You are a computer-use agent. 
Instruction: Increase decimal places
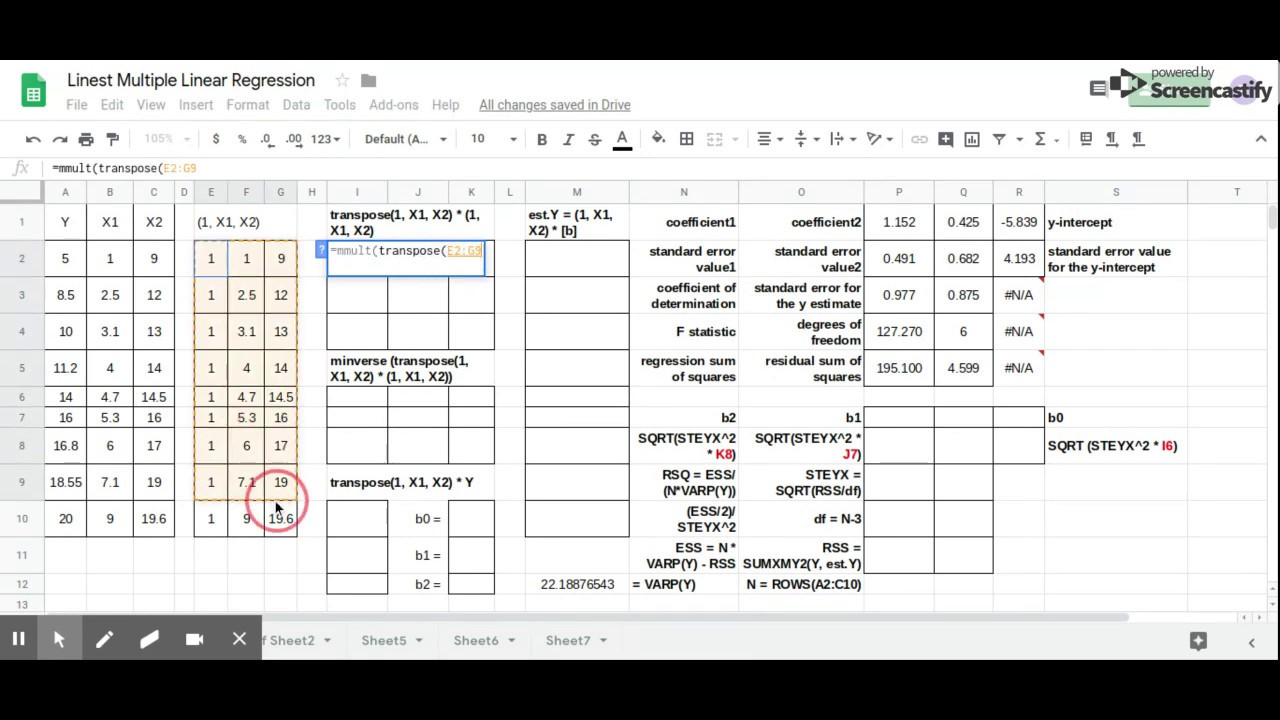294,139
